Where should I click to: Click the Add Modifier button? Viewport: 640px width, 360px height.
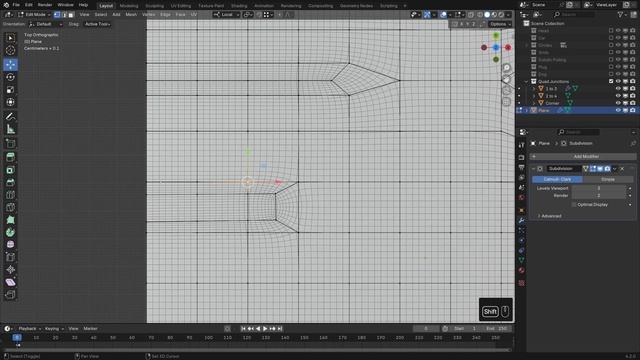[583, 156]
